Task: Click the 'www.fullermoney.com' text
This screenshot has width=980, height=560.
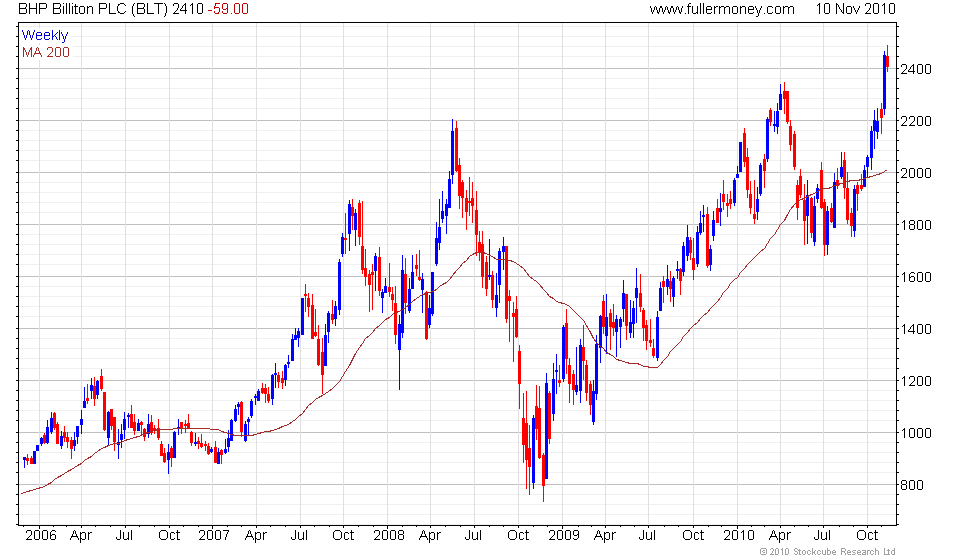Action: pyautogui.click(x=722, y=9)
